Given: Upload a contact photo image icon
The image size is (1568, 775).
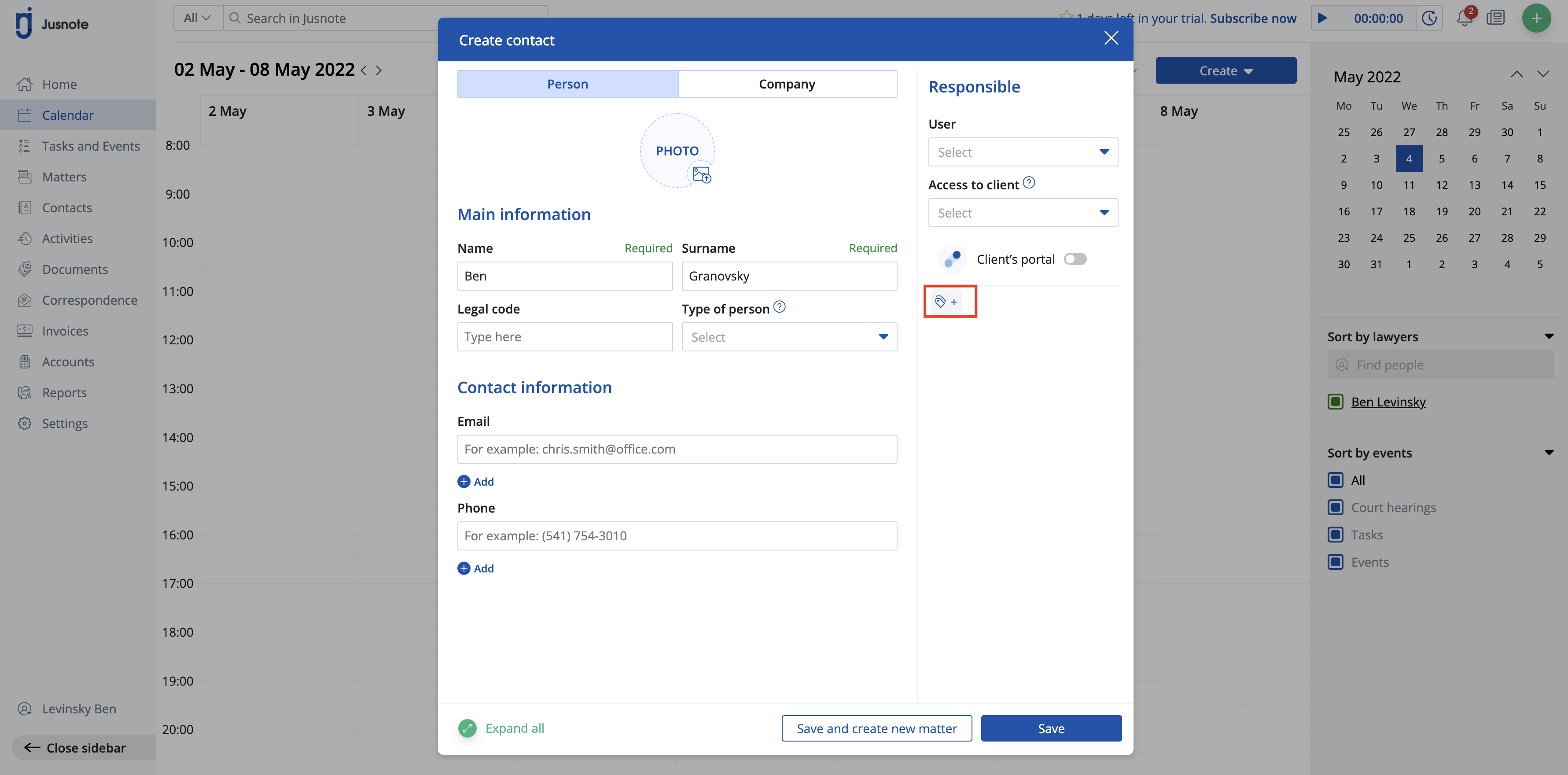Looking at the screenshot, I should click(x=701, y=175).
